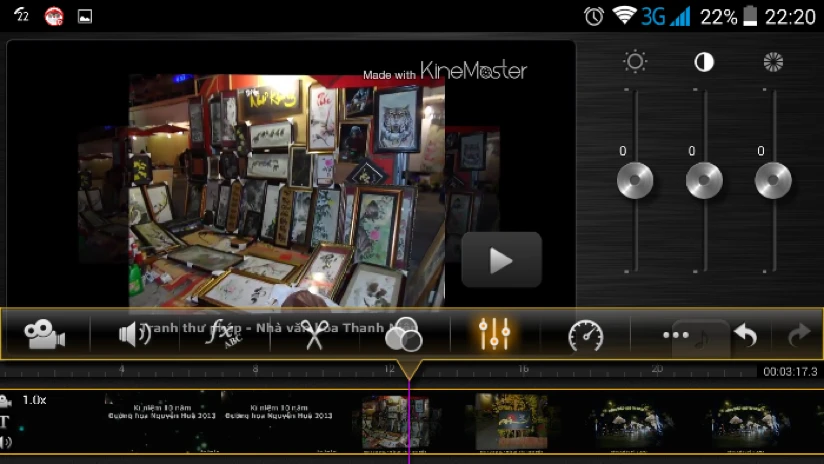Open the color filter circles tool
This screenshot has width=824, height=464.
tap(403, 334)
